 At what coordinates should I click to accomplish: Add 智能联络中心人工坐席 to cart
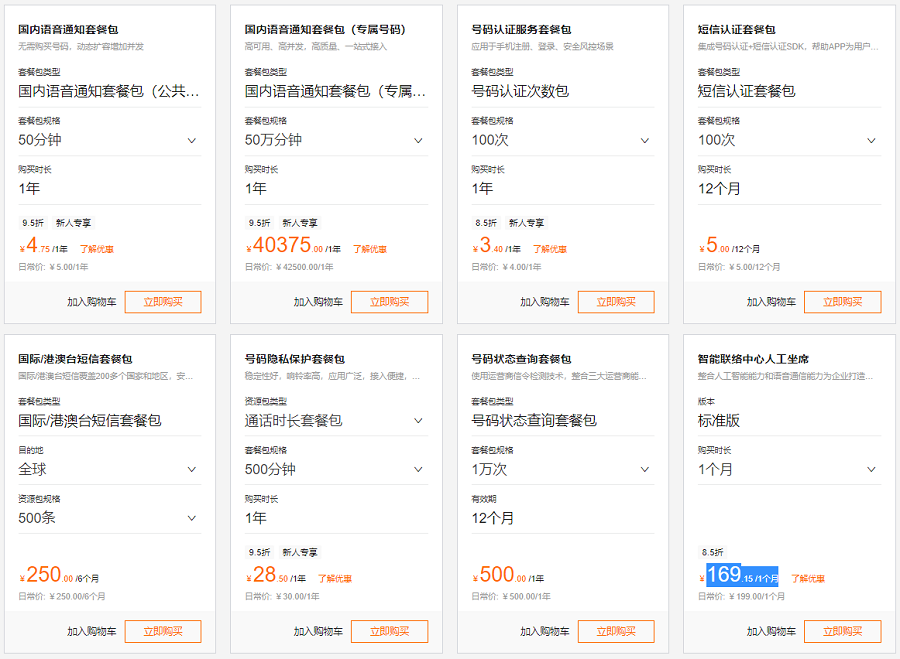[771, 631]
